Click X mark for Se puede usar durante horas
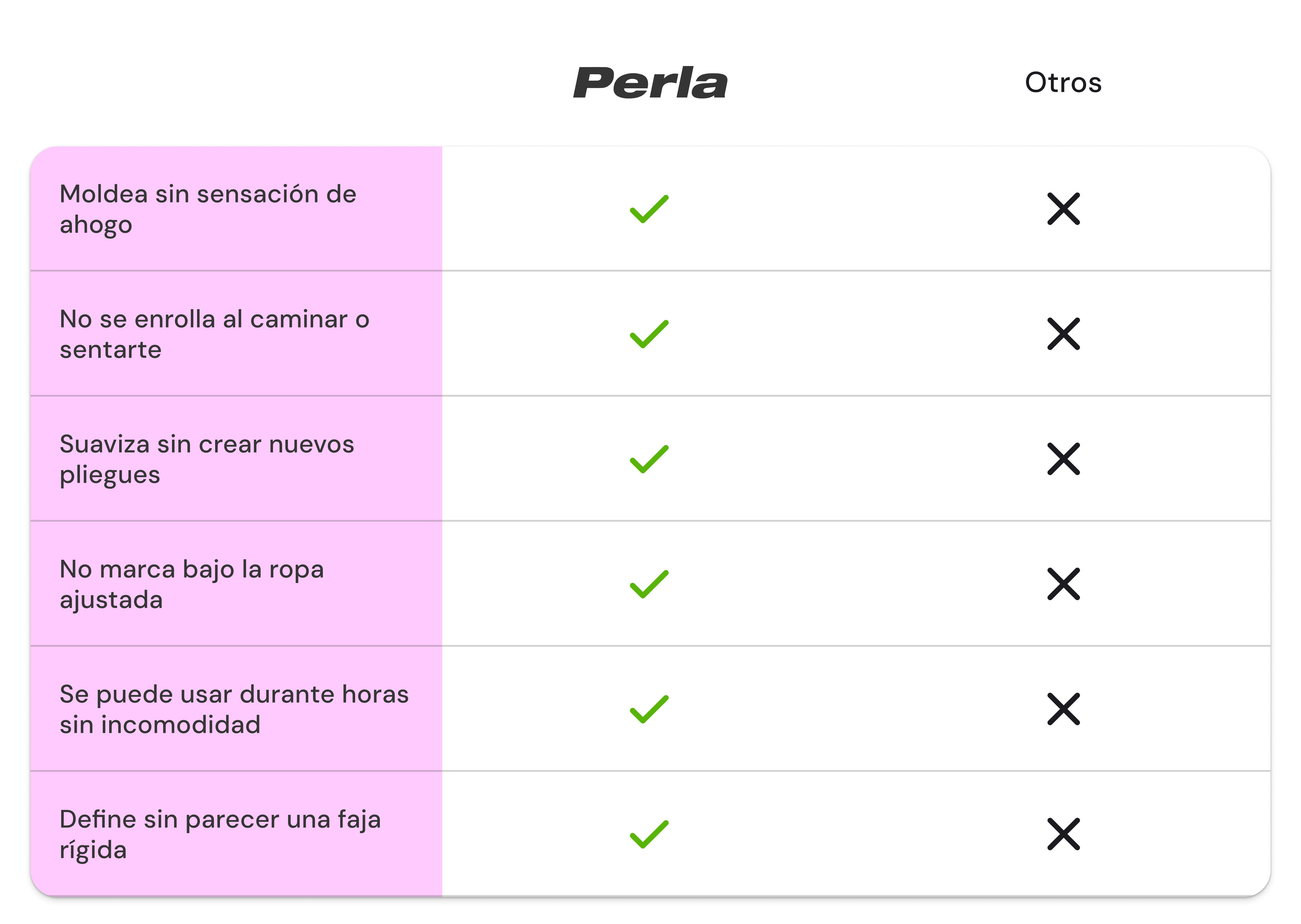1301x924 pixels. coord(1063,709)
